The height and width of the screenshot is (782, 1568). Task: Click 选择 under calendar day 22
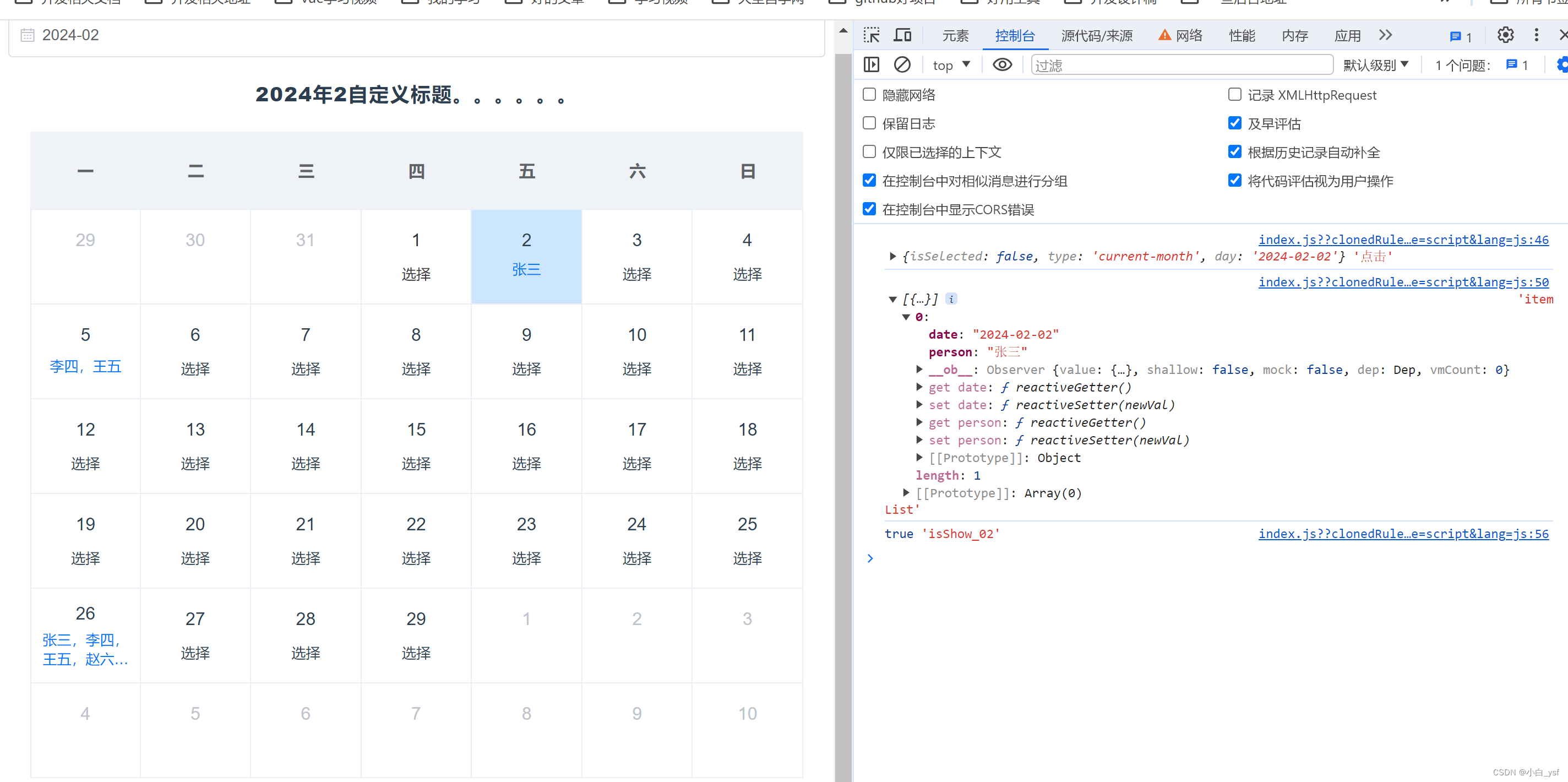pos(416,558)
